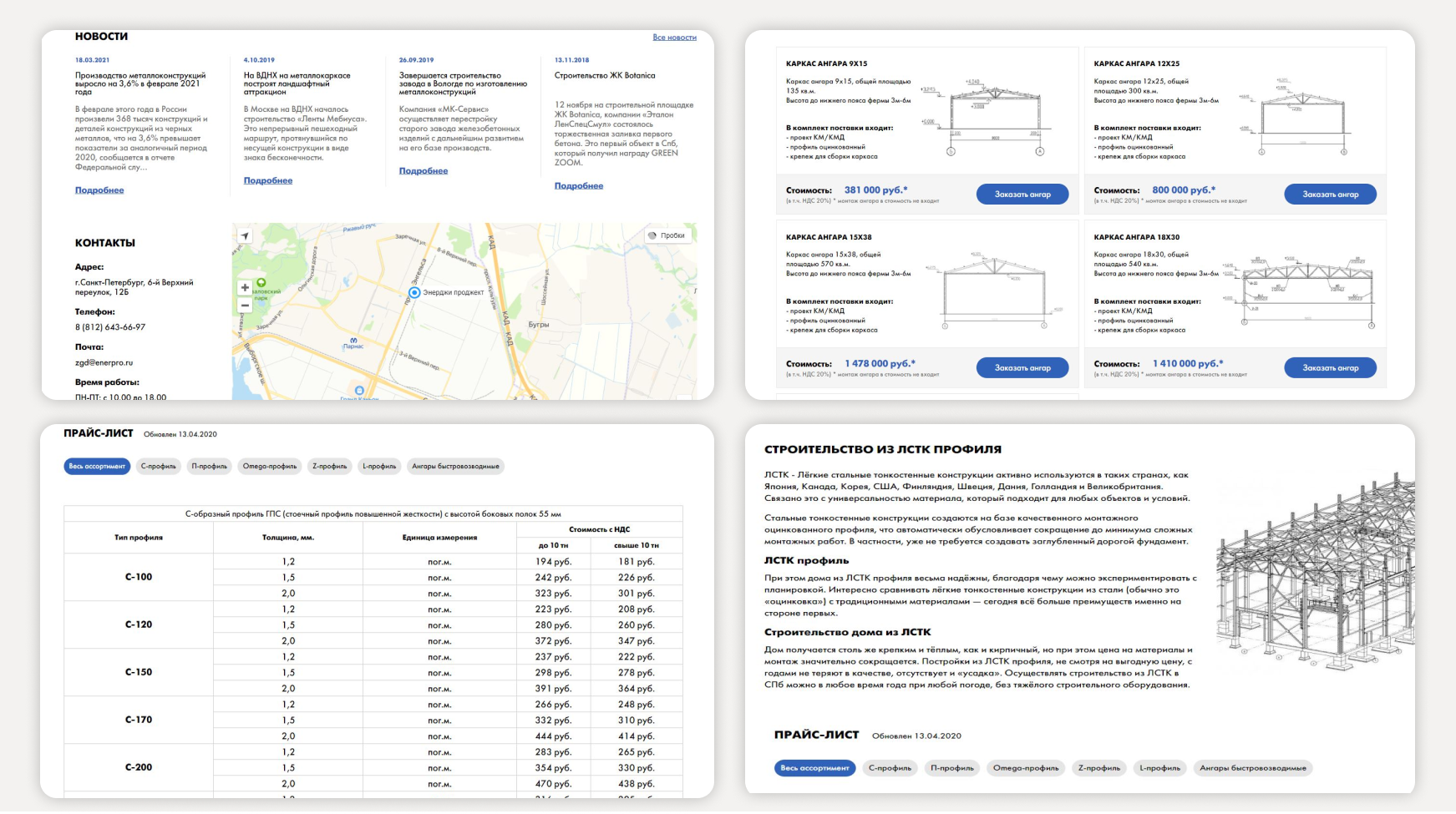Order the 9x15 hangar with Заказать ангар
Image resolution: width=1456 pixels, height=814 pixels.
1022,195
